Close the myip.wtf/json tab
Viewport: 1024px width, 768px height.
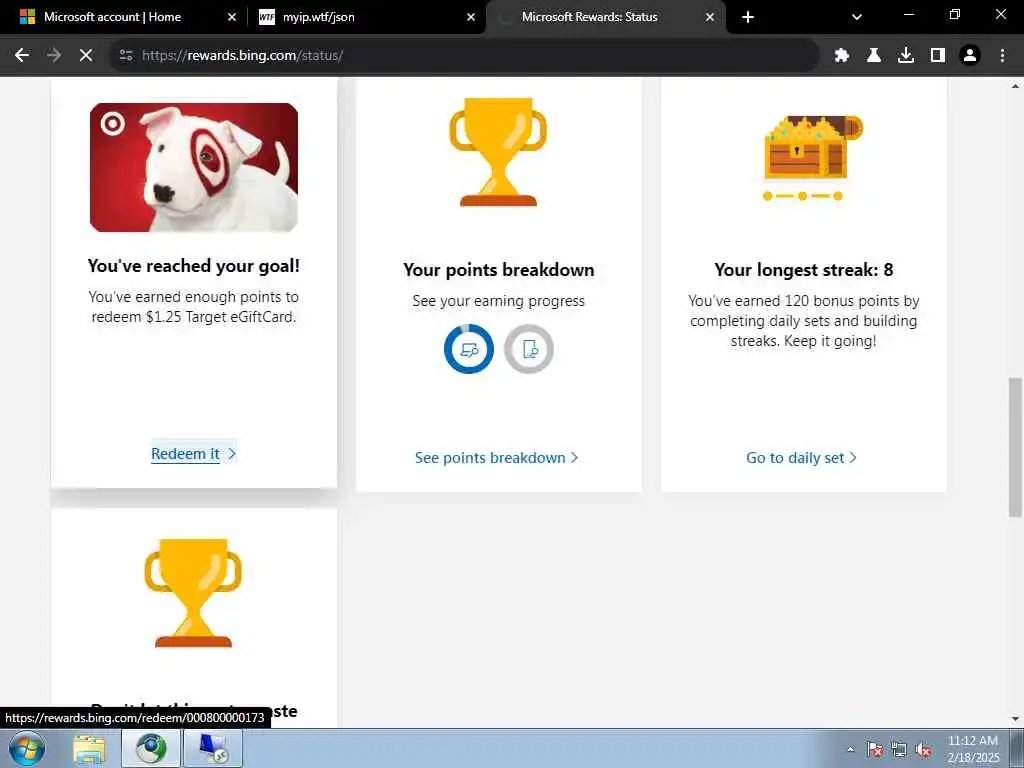(x=471, y=17)
